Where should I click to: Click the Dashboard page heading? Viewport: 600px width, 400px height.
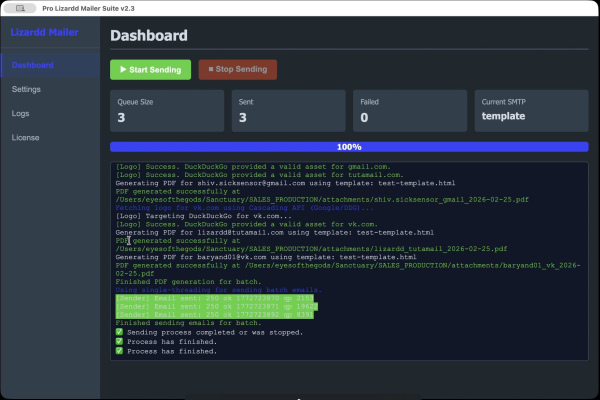148,36
